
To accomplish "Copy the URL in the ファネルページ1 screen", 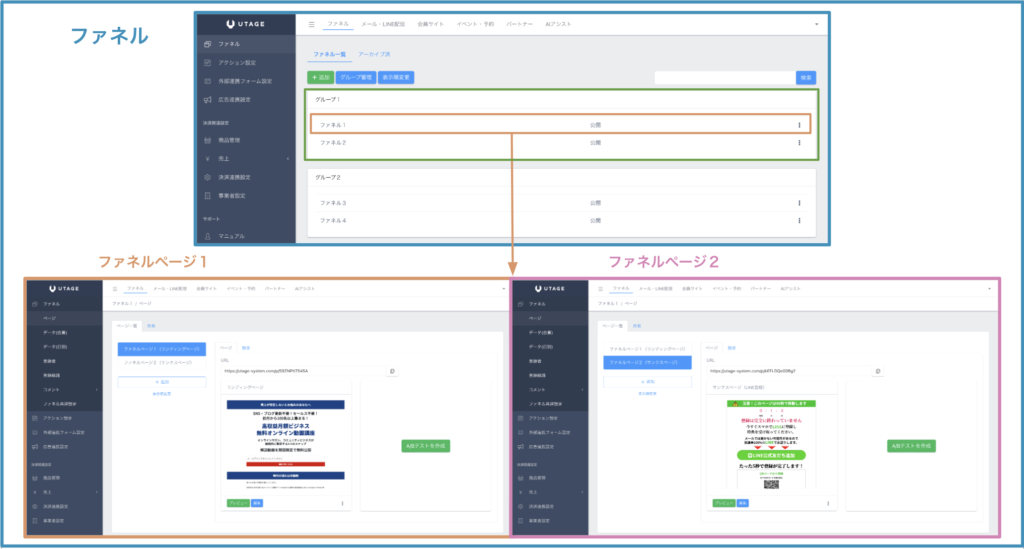I will coord(391,371).
